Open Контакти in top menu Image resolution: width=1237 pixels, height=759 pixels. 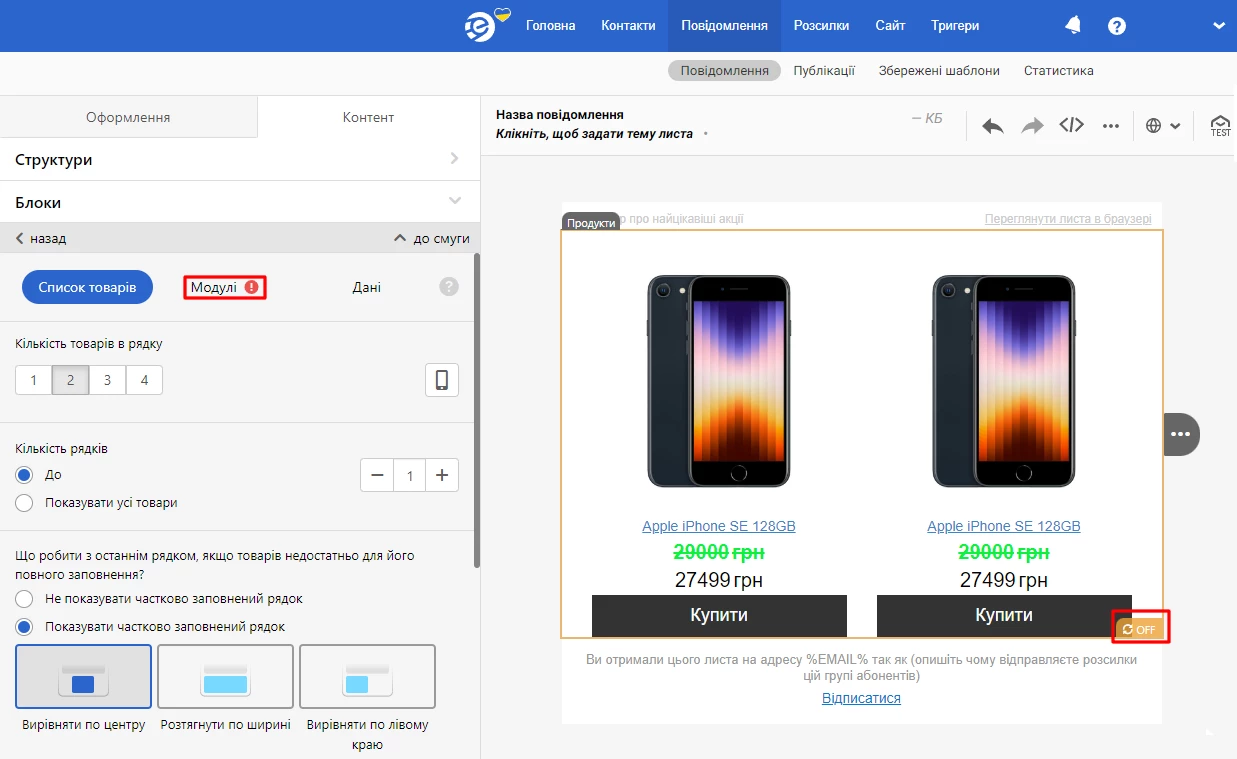(628, 26)
